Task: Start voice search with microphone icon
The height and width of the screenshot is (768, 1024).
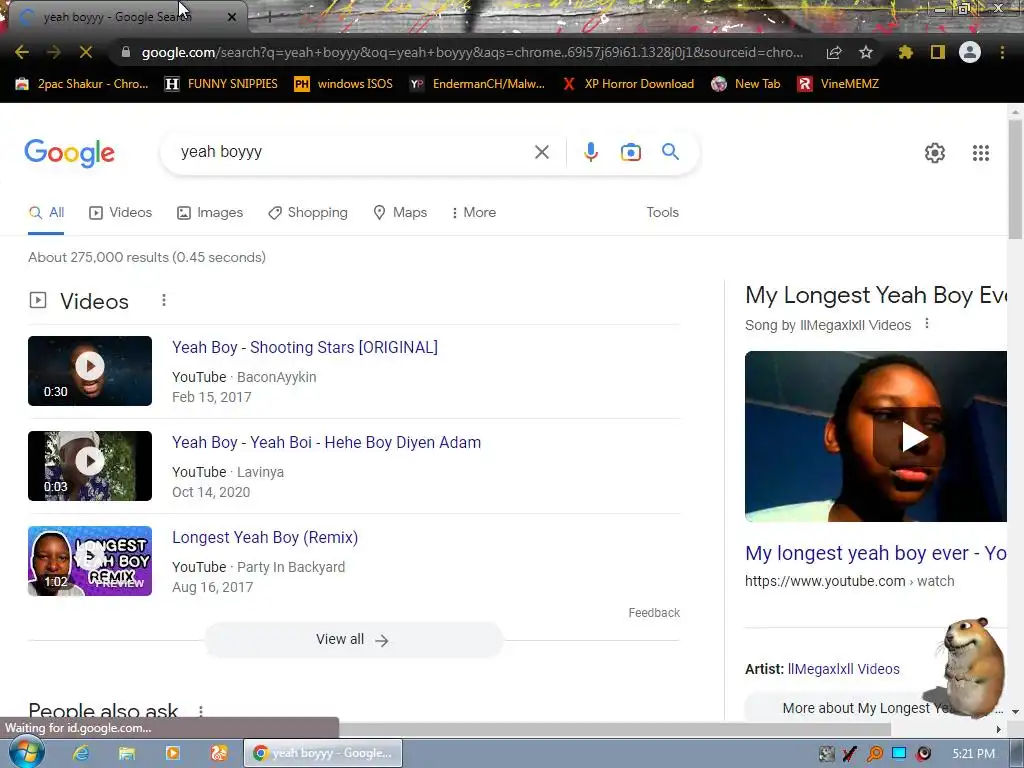Action: [590, 152]
